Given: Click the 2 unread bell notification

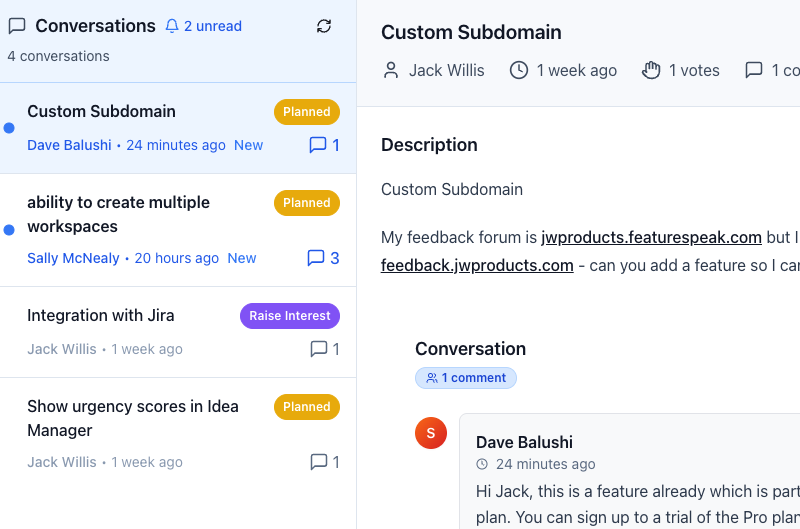Looking at the screenshot, I should (203, 26).
